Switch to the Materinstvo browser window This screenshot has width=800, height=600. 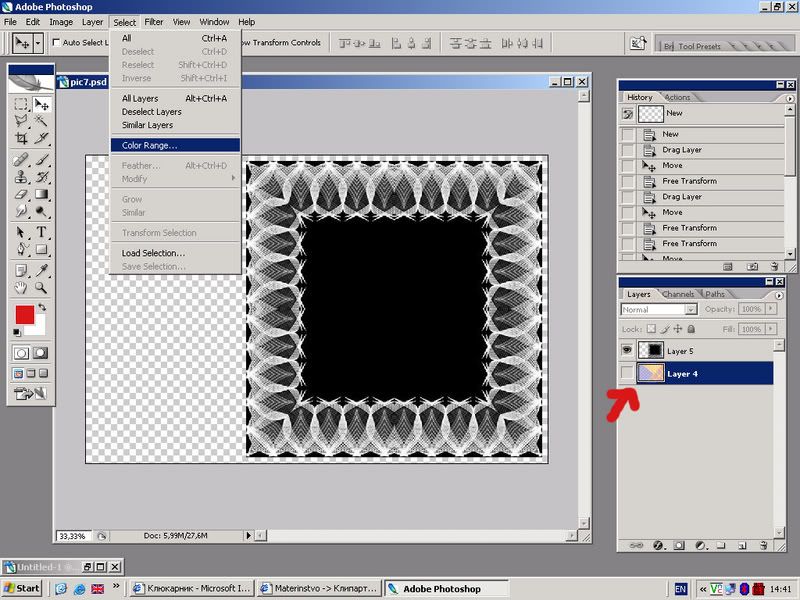click(319, 588)
